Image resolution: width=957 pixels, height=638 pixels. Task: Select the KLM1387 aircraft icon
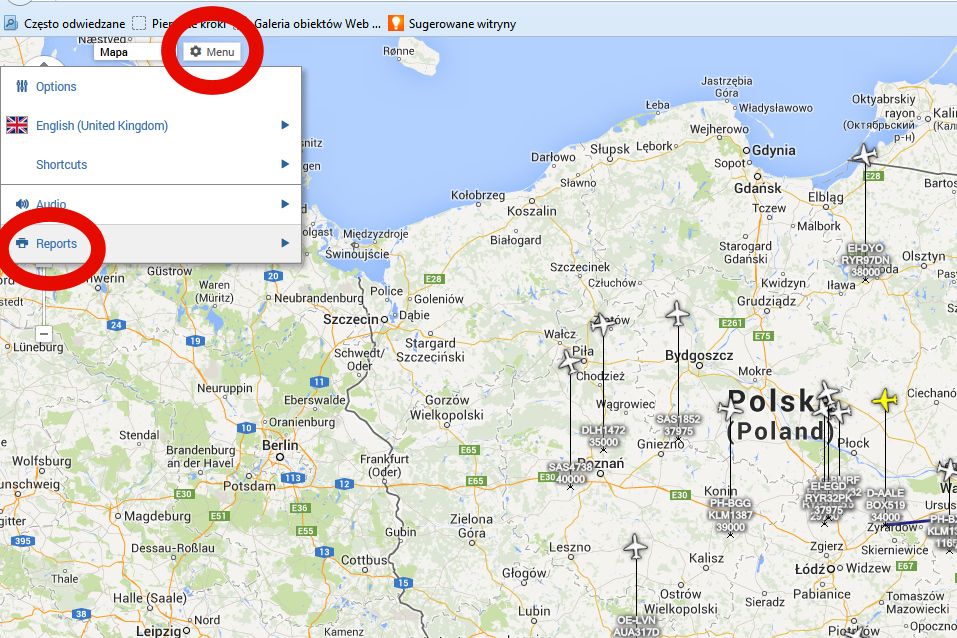coord(730,410)
